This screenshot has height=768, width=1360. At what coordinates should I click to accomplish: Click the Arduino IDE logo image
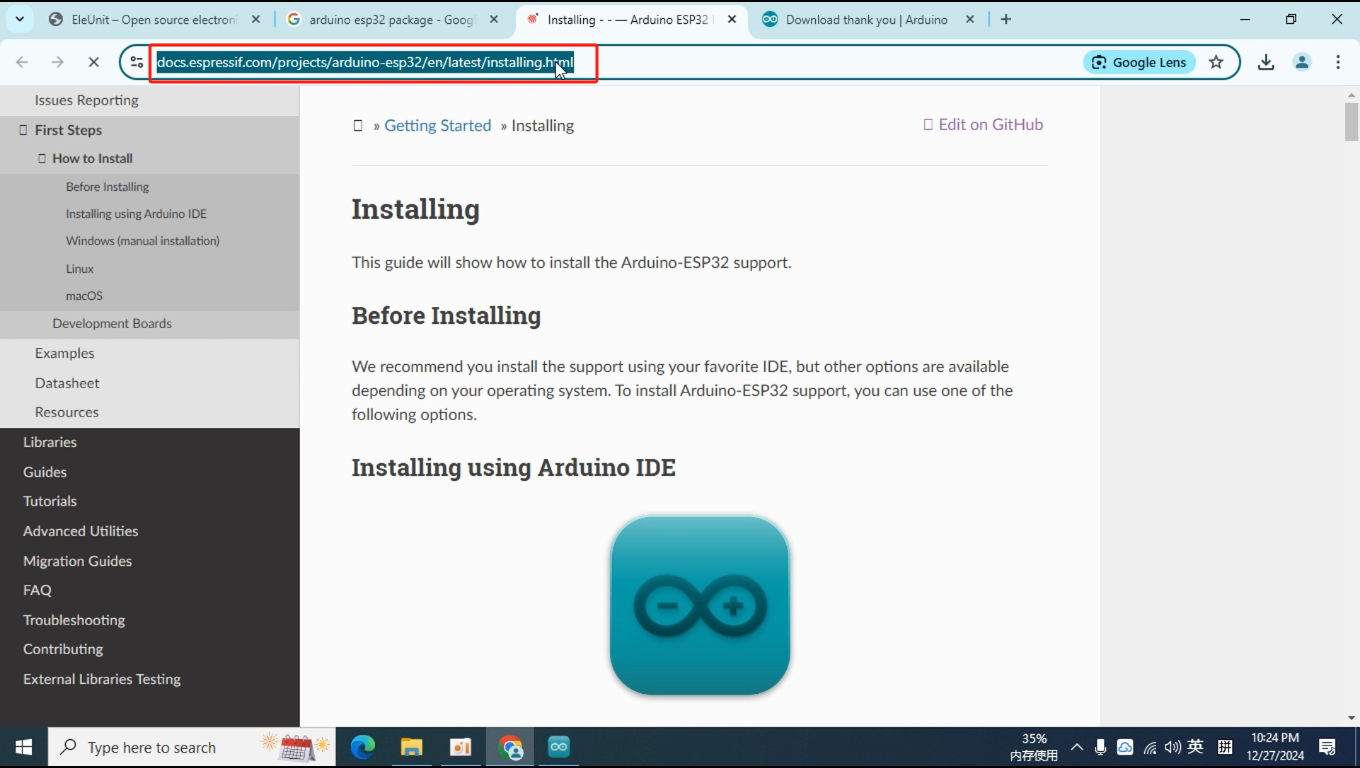(700, 605)
